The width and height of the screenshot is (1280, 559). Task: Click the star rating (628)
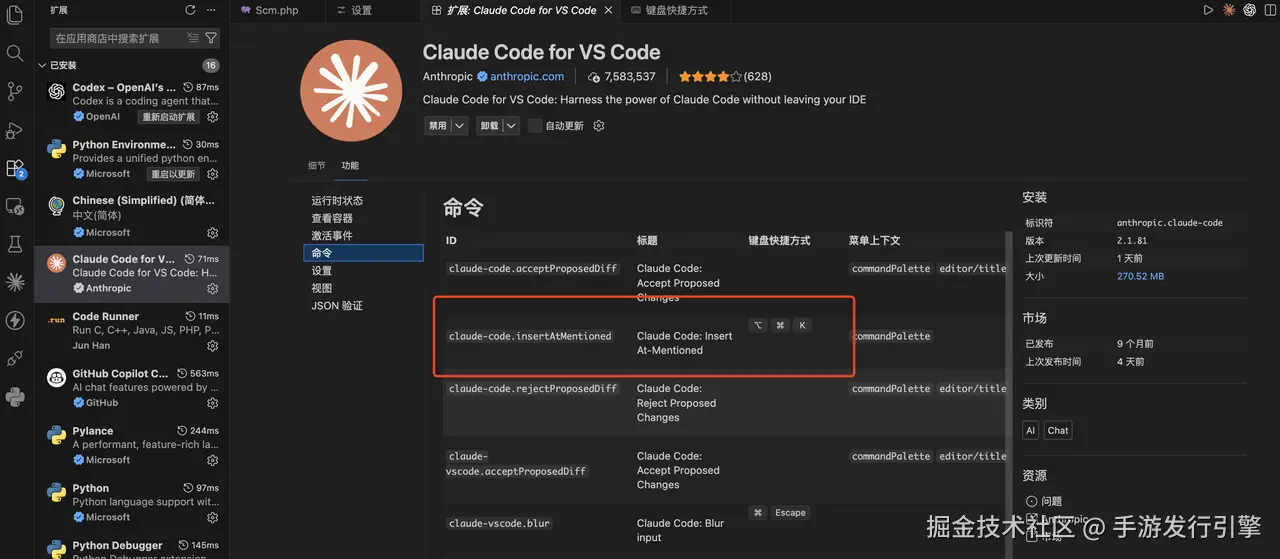(725, 76)
